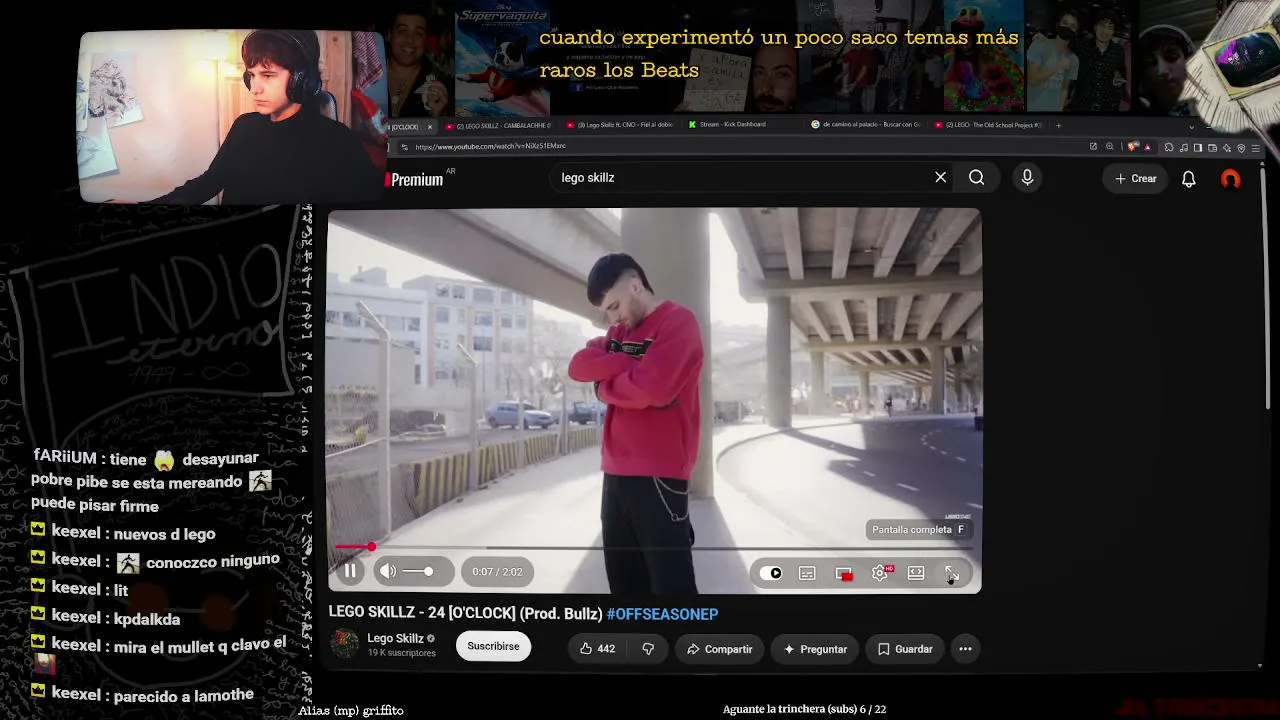Viewport: 1280px width, 720px height.
Task: Open the Lego Skillz channel avatar
Action: coord(345,644)
